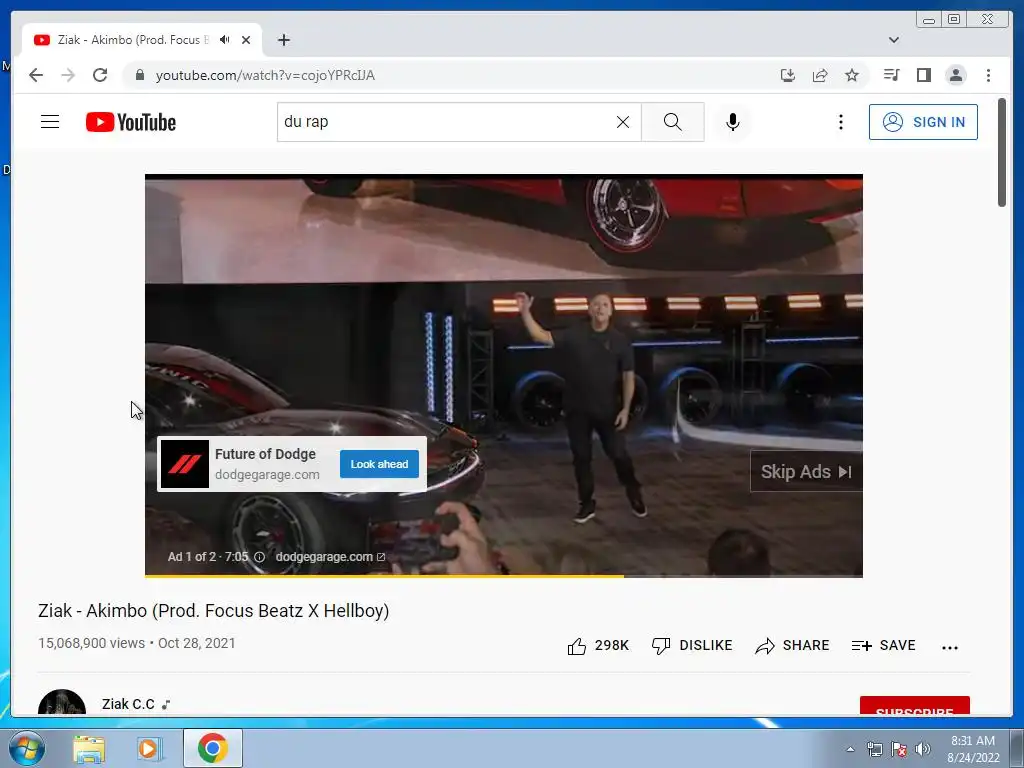Click the network tray icon
Viewport: 1024px width, 768px height.
coord(874,749)
